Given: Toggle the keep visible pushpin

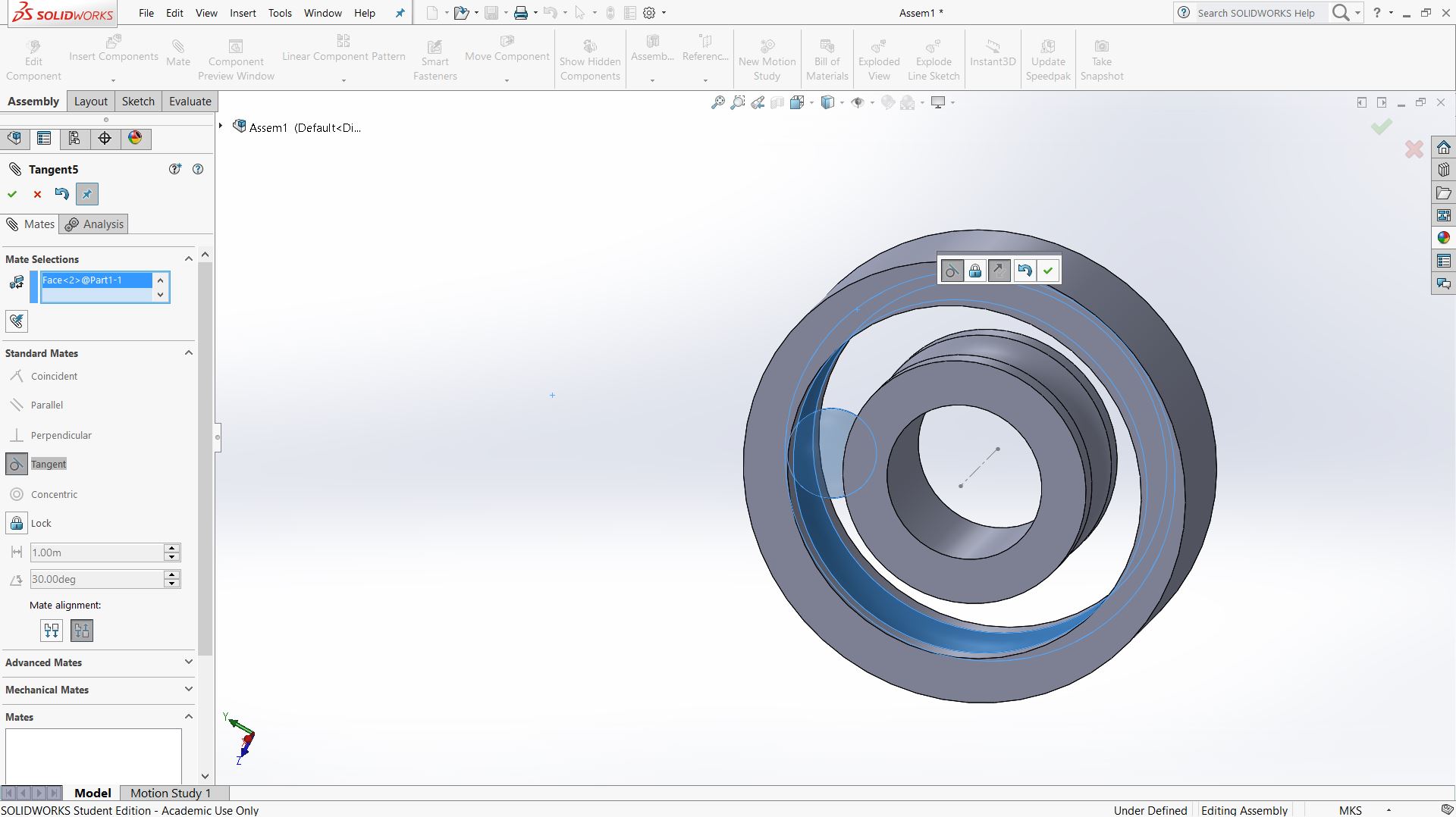Looking at the screenshot, I should pos(87,195).
